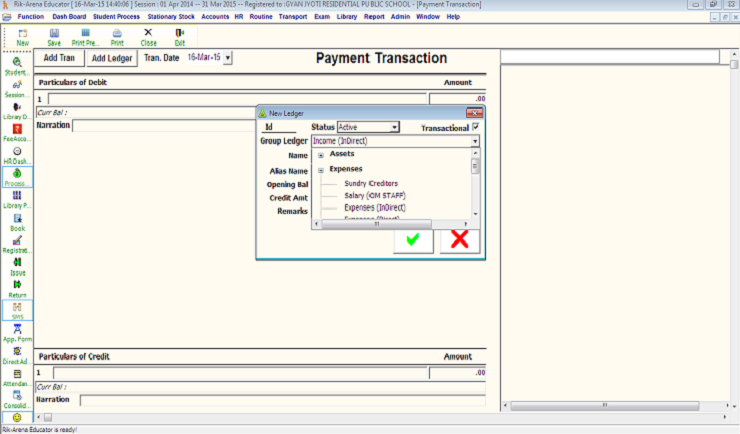Toggle the Transactional checkbox

click(476, 127)
